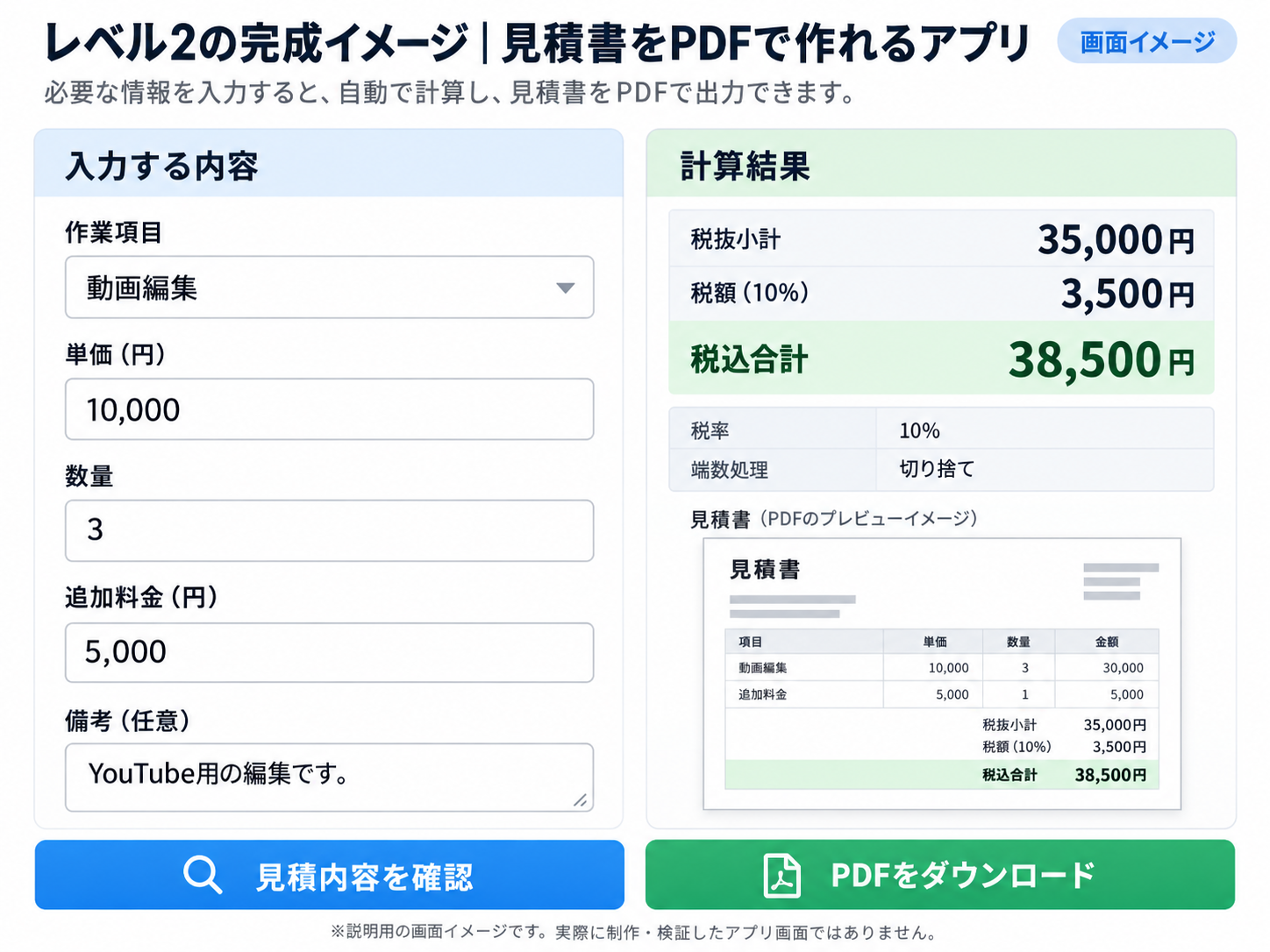Image resolution: width=1270 pixels, height=952 pixels.
Task: Click the 30,000 amount in preview table
Action: (x=1123, y=668)
